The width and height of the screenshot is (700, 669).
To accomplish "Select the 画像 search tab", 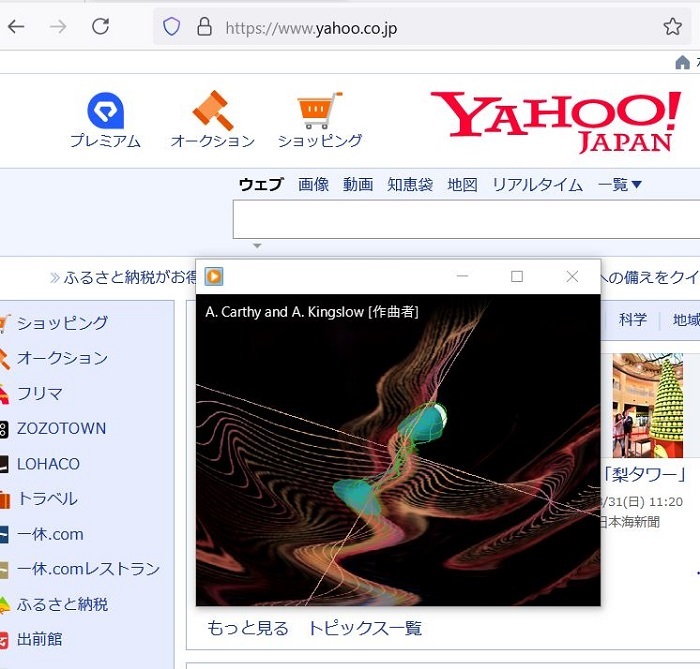I will [x=313, y=184].
